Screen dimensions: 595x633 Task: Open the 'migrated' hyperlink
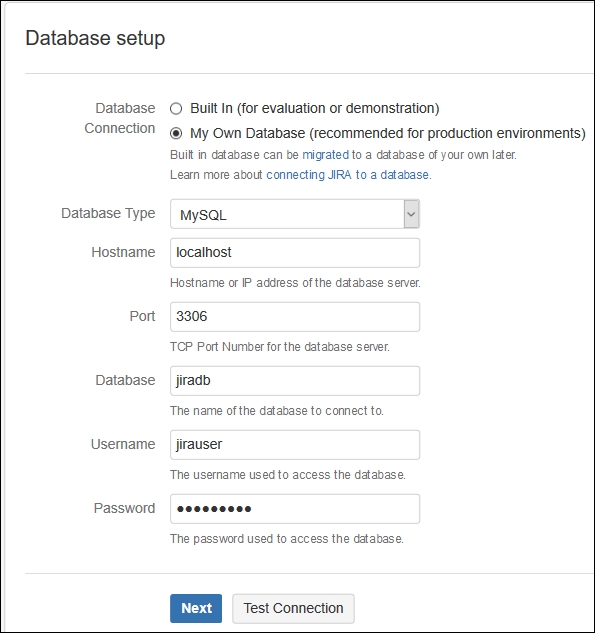tap(325, 155)
